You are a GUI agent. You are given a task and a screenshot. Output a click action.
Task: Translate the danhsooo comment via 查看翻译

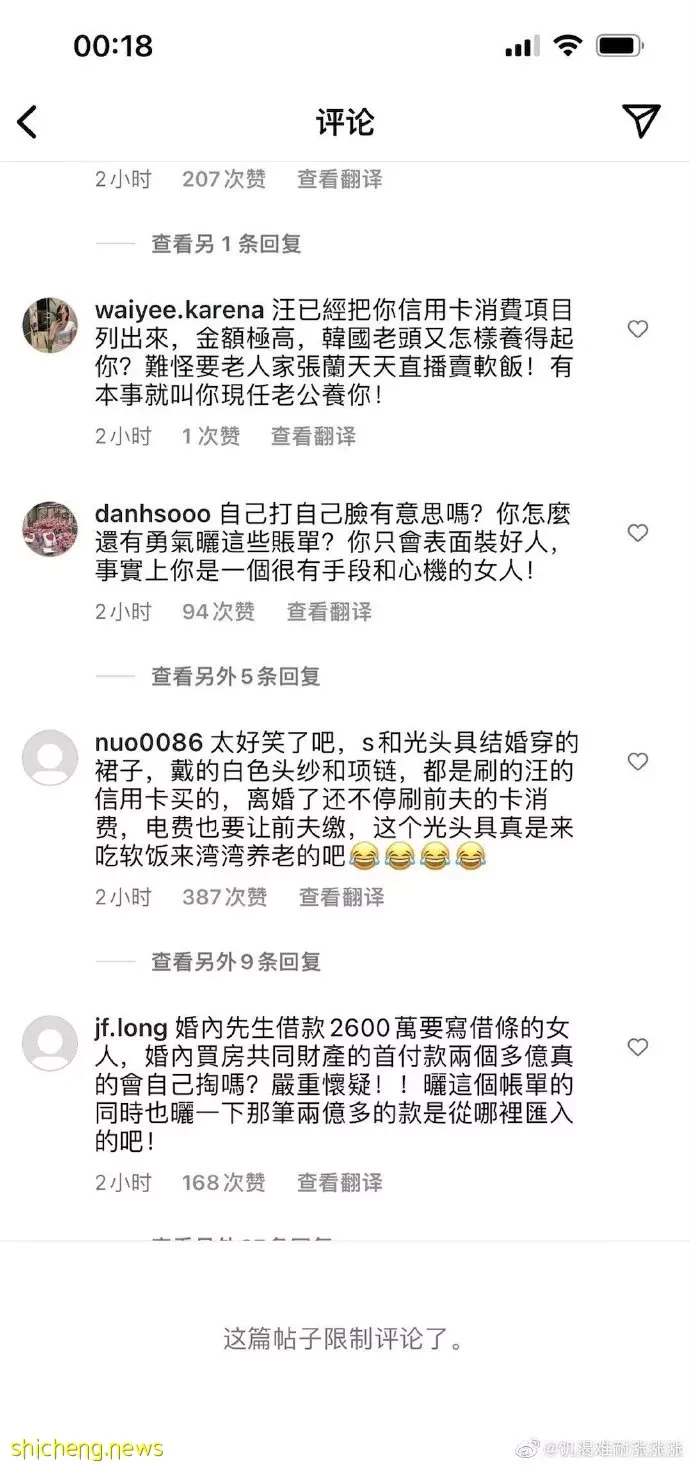(x=329, y=611)
